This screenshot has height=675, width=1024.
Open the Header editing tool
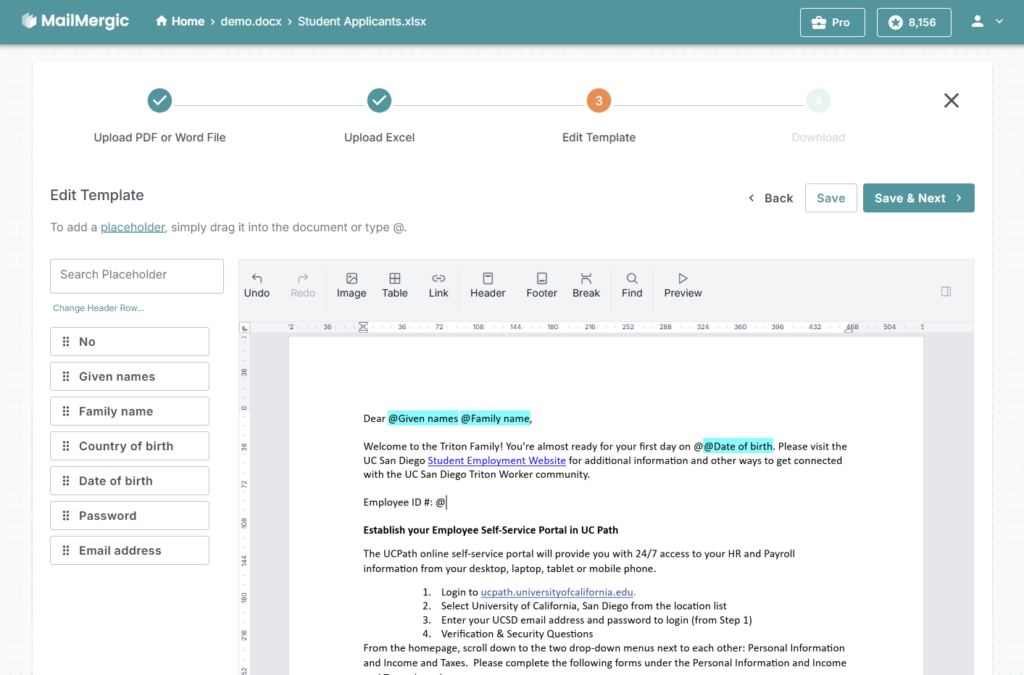pos(488,285)
